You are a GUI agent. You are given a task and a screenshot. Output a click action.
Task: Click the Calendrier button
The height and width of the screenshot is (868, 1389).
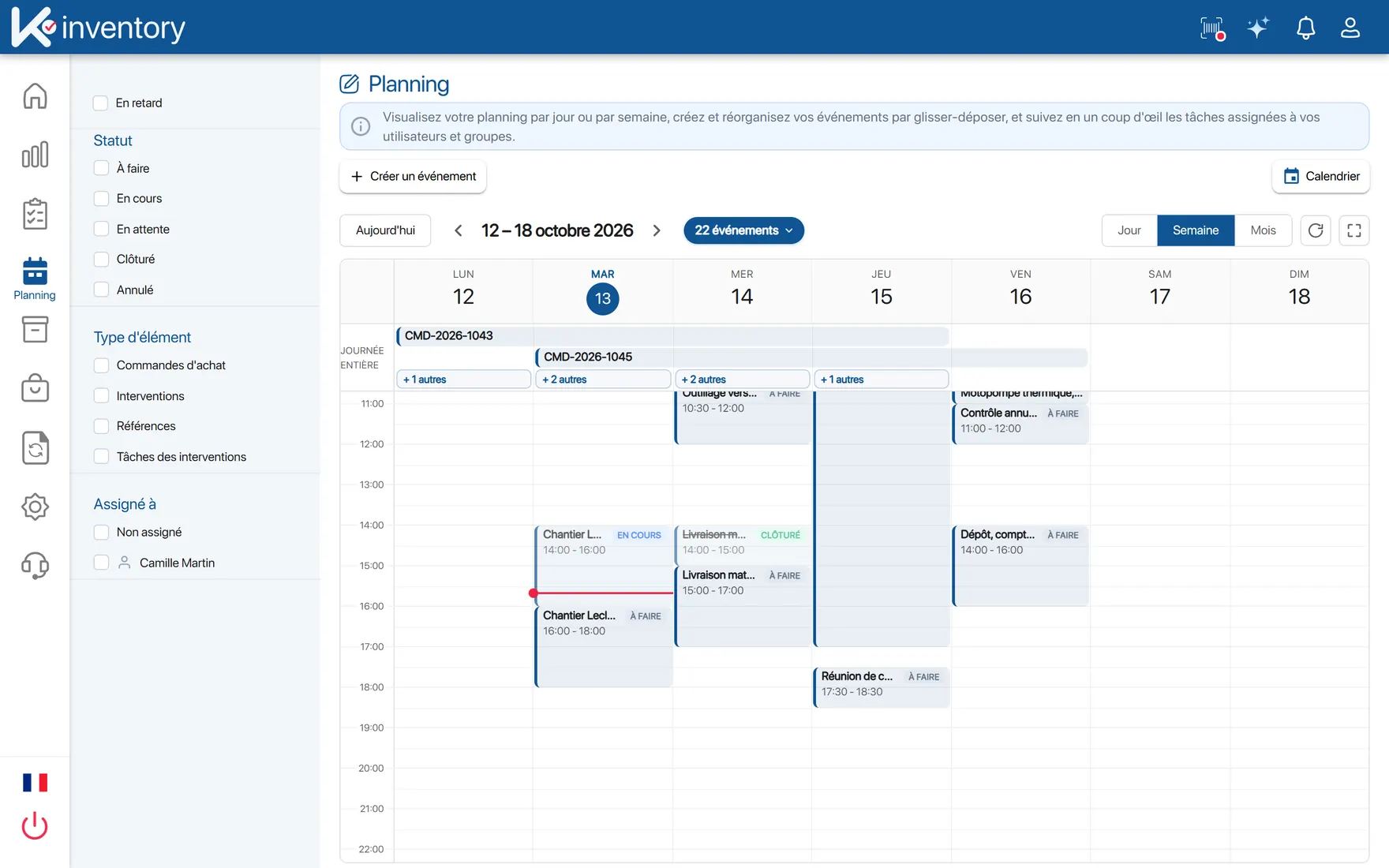tap(1321, 176)
